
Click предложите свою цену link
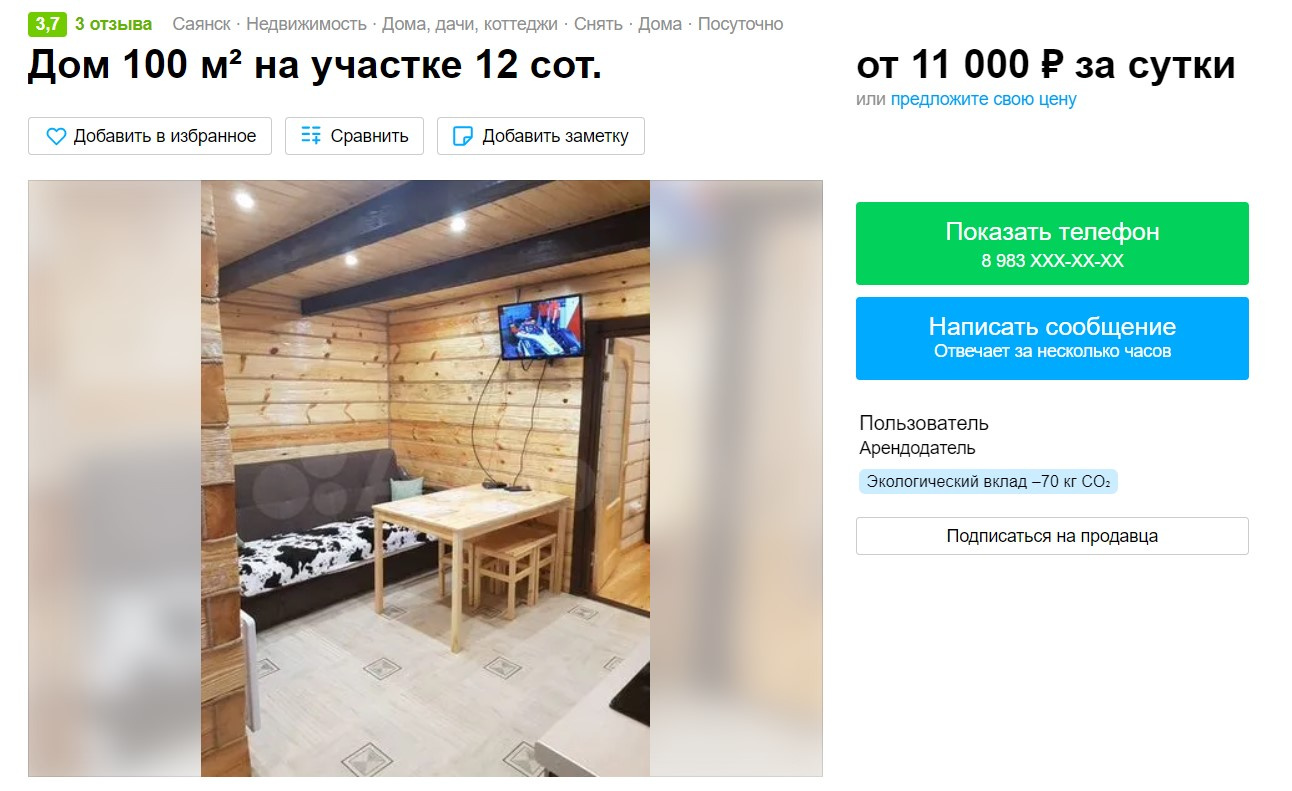(x=984, y=99)
